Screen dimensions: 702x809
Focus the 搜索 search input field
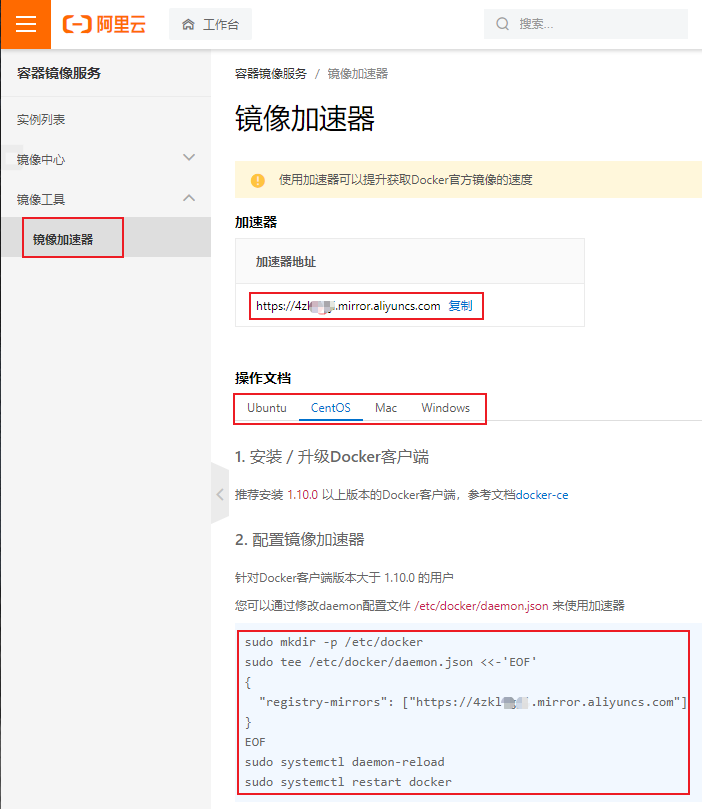(586, 24)
